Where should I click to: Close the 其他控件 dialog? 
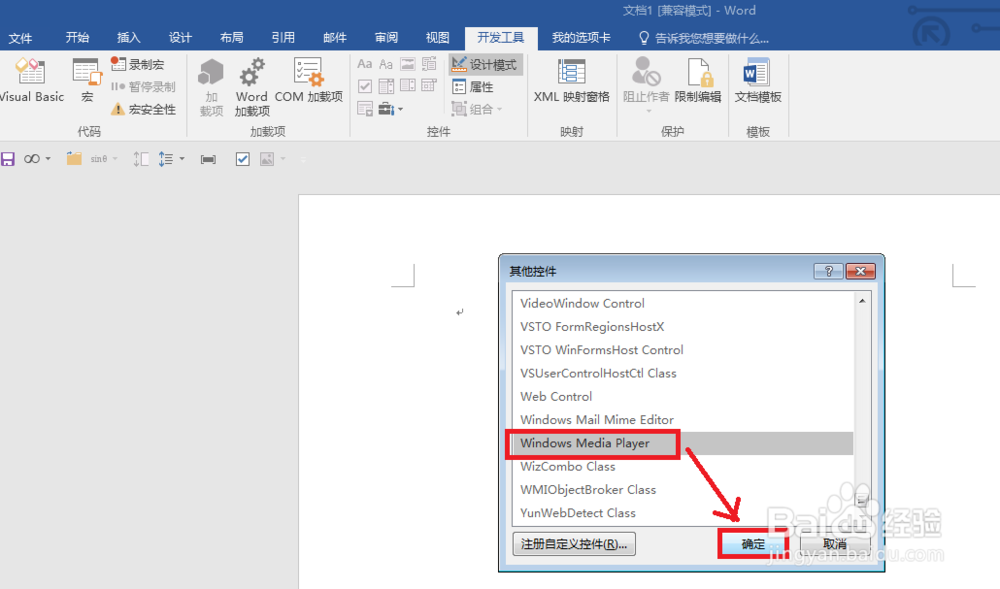[860, 272]
